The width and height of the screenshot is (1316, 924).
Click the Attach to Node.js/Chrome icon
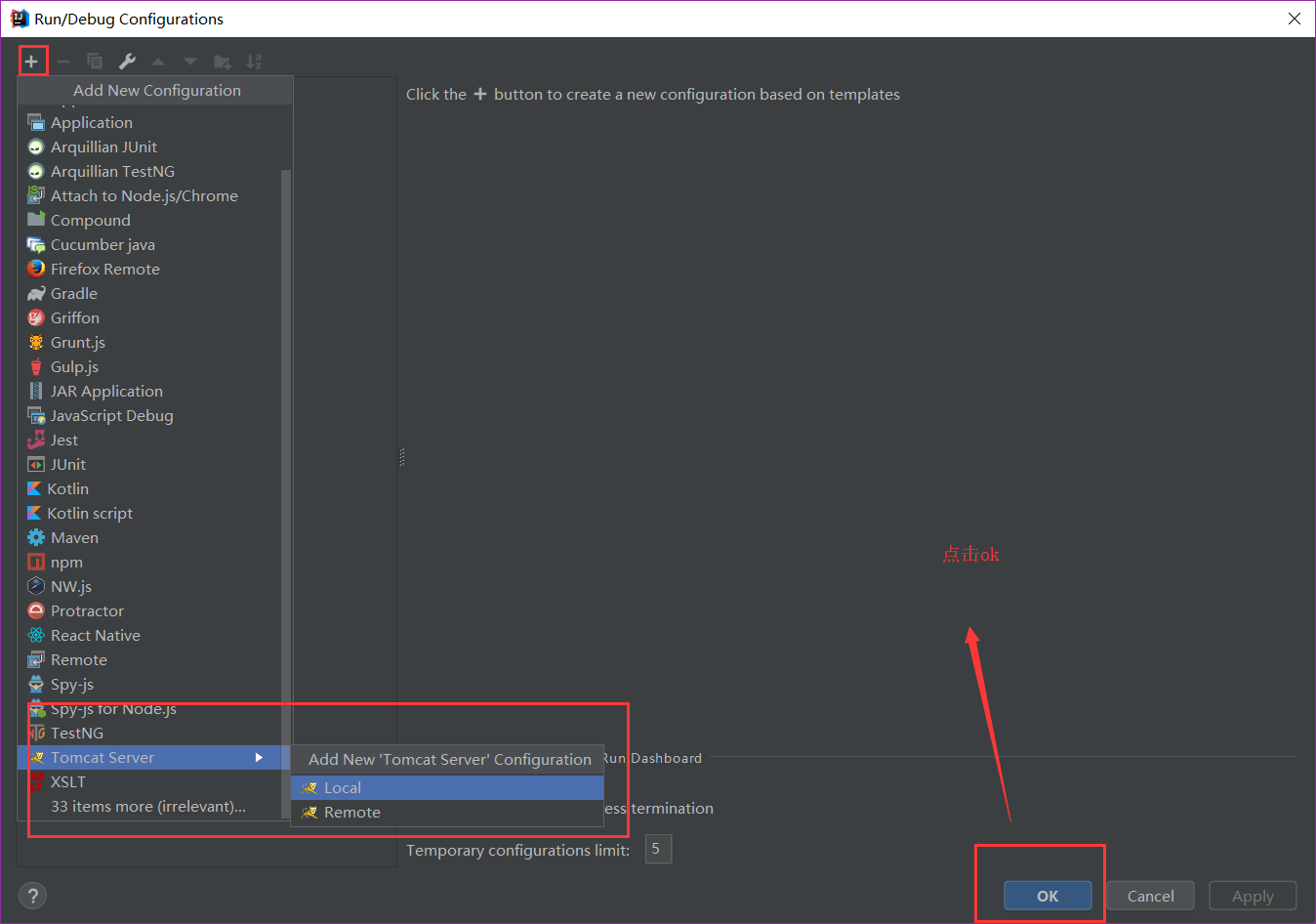tap(36, 195)
